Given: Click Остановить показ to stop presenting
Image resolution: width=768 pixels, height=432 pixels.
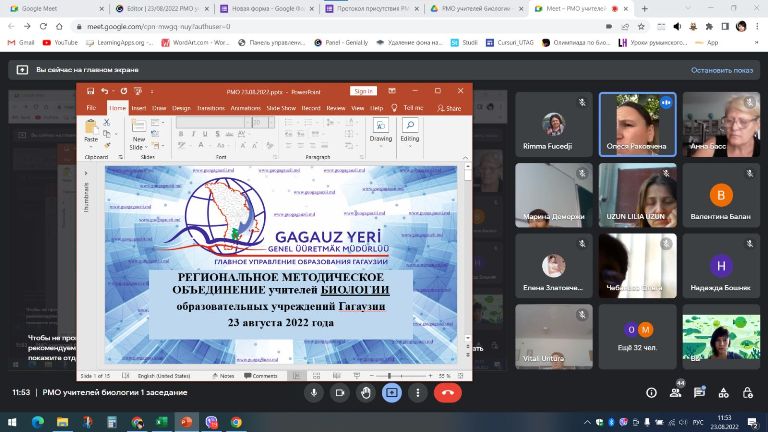Looking at the screenshot, I should click(721, 70).
